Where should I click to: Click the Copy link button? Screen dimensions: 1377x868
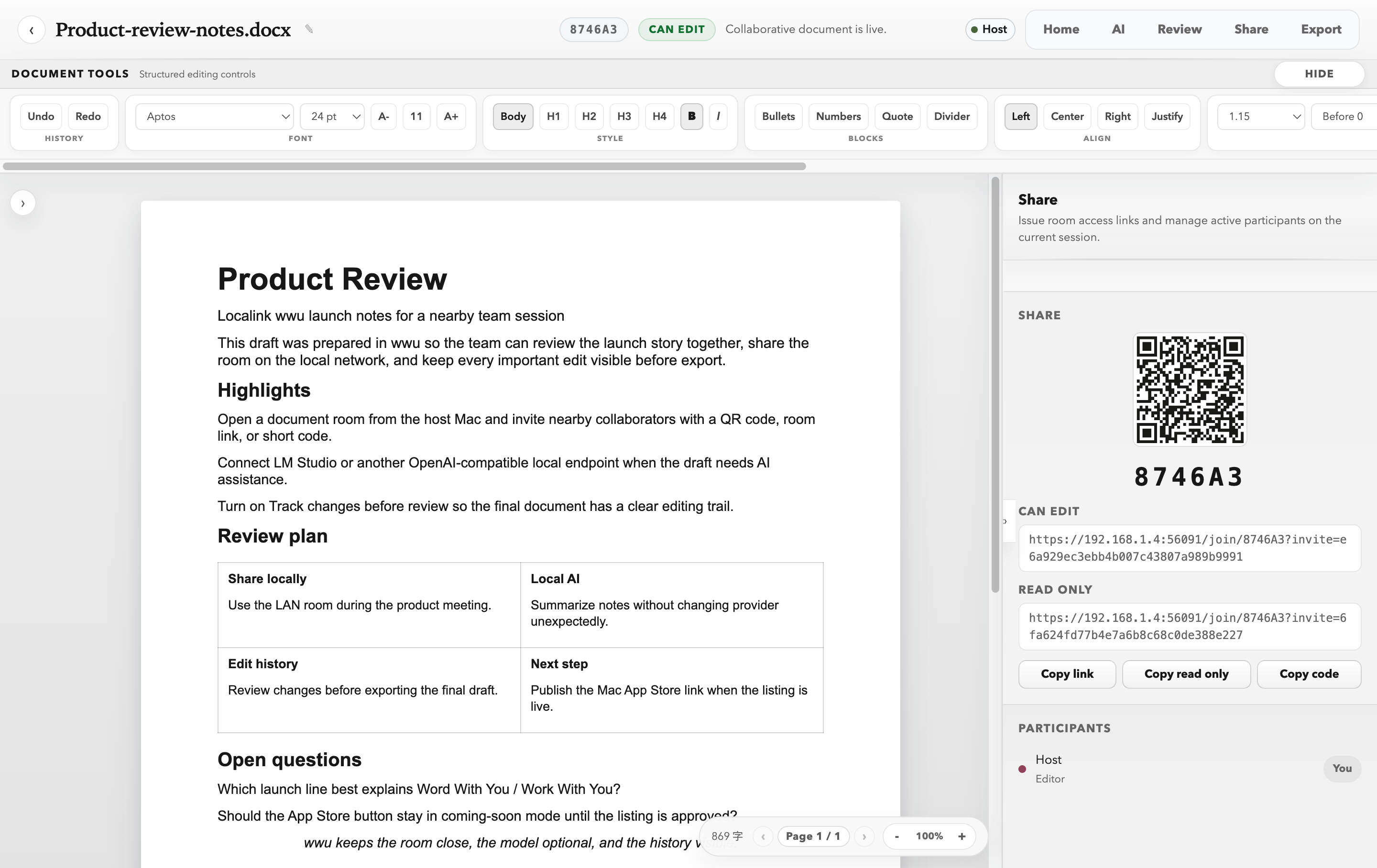1067,673
